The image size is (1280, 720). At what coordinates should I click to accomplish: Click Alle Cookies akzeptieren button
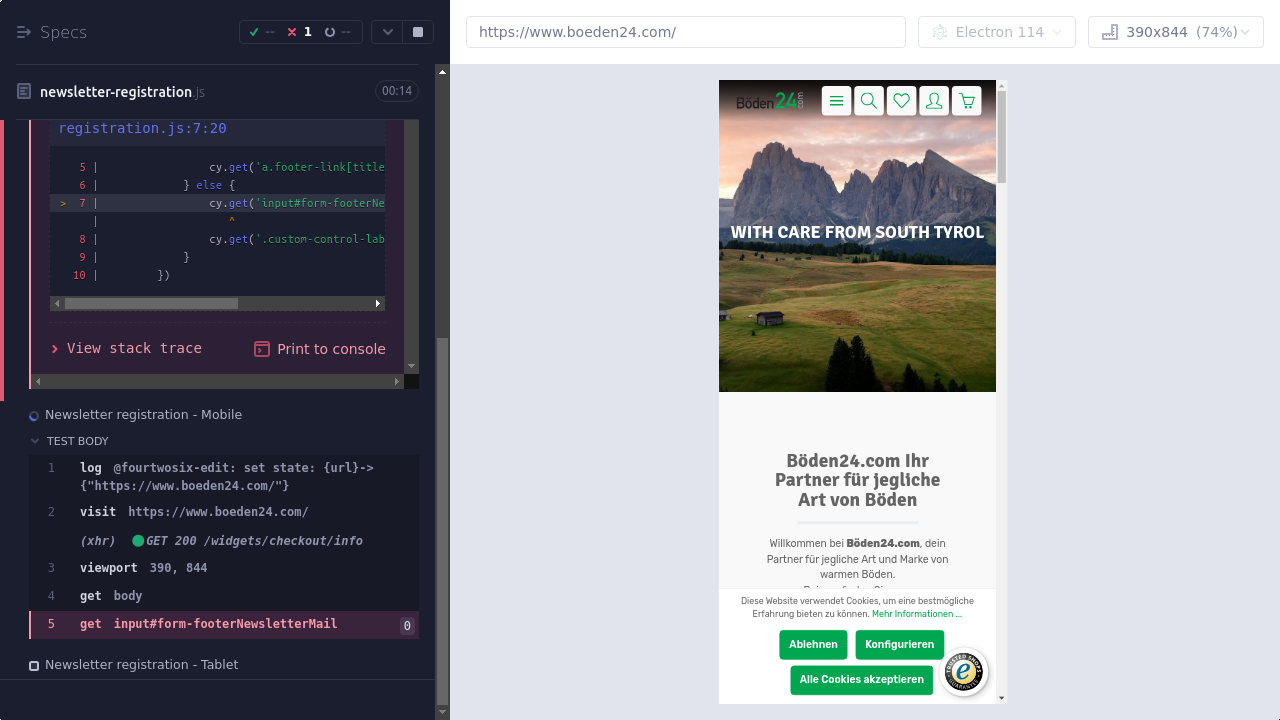861,680
